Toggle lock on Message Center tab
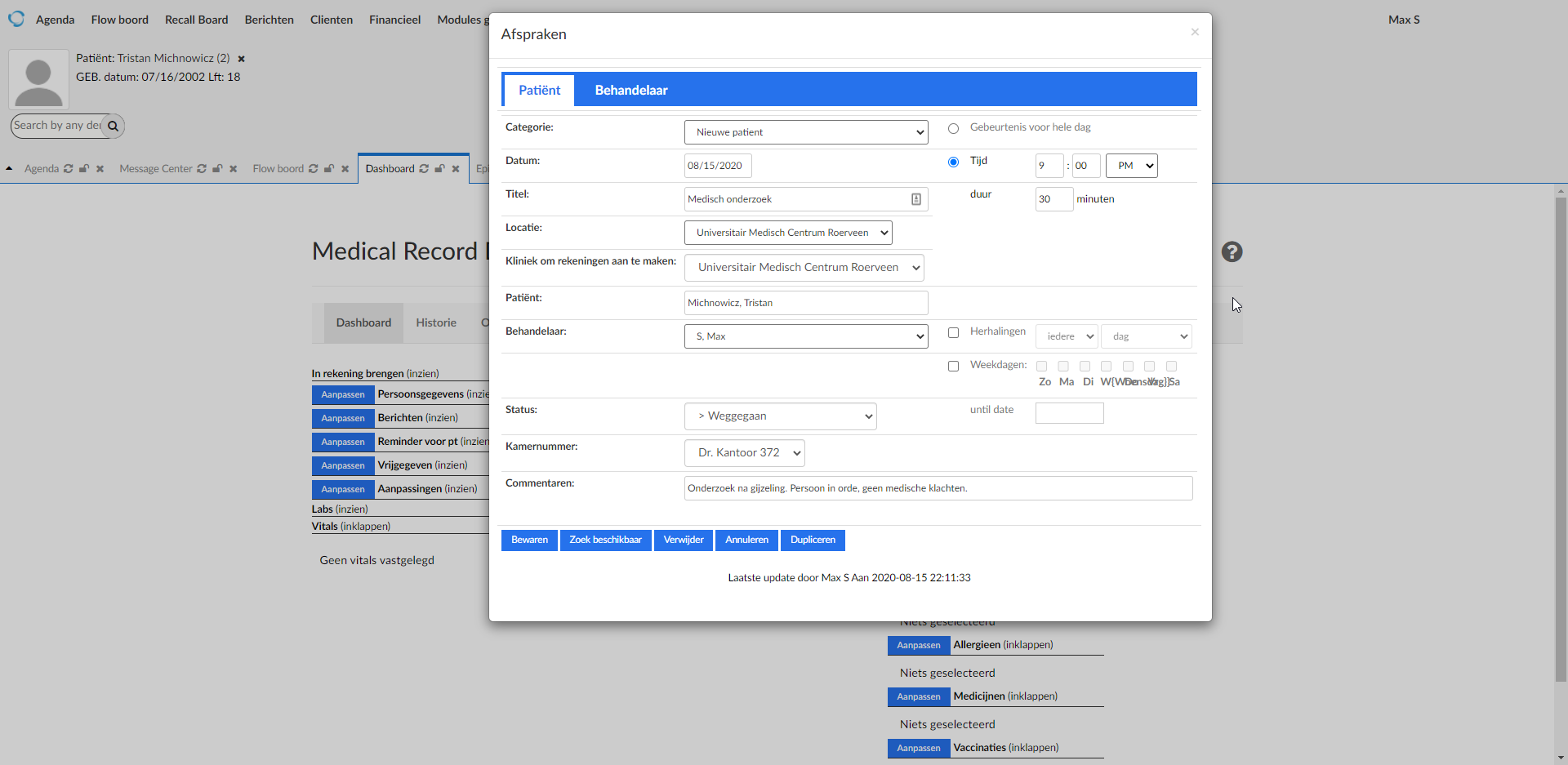1568x765 pixels. [x=217, y=169]
